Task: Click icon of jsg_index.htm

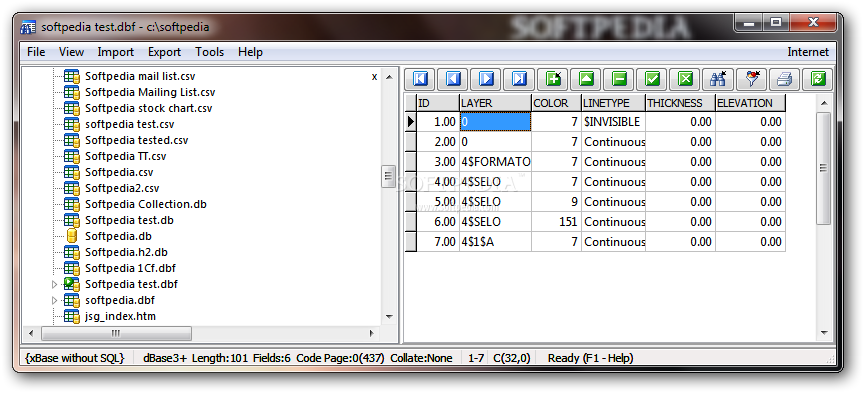Action: point(72,316)
